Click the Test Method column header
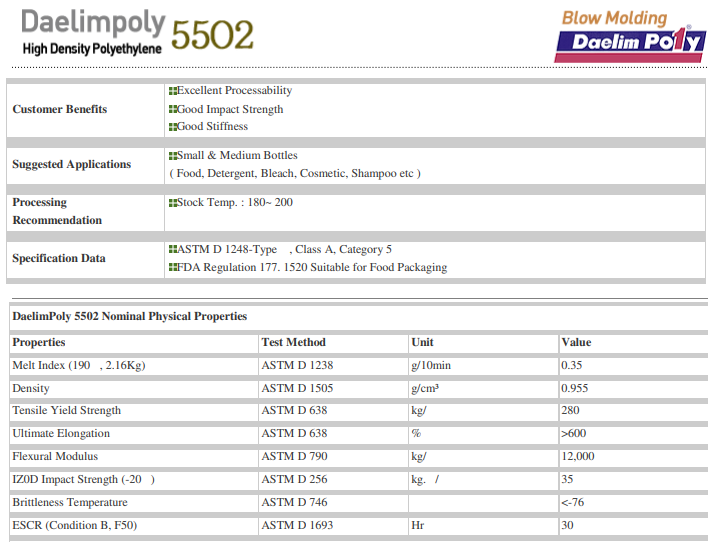This screenshot has width=708, height=542. click(293, 342)
